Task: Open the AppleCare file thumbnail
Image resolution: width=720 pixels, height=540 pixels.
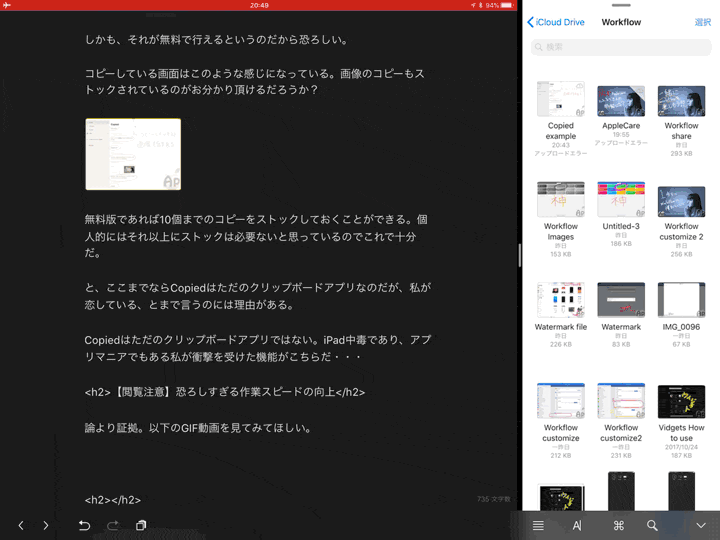Action: pyautogui.click(x=621, y=101)
